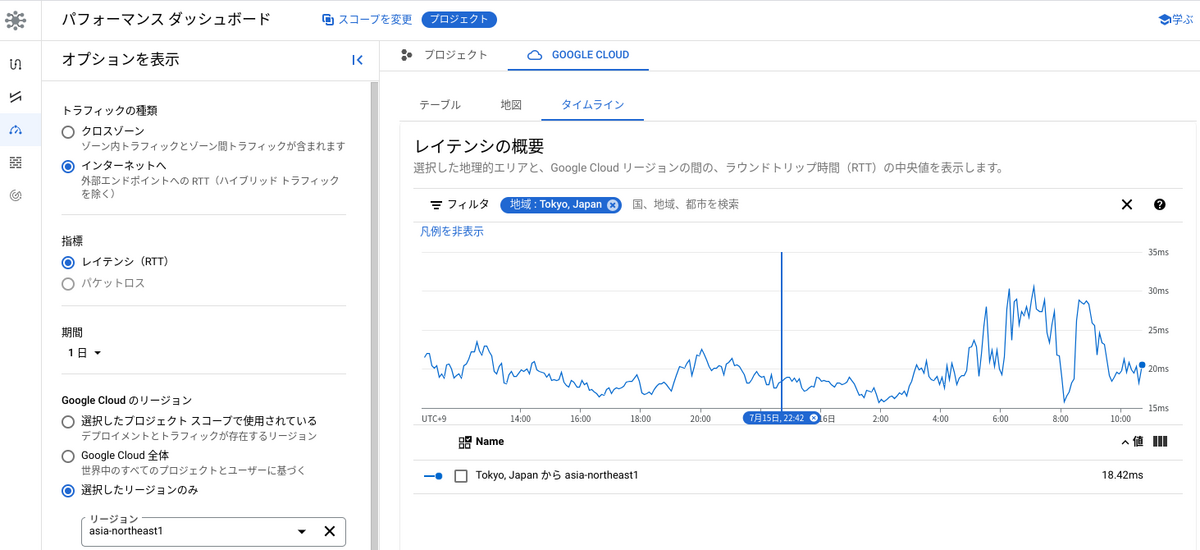Click 凡例を非表示 link
1200x550 pixels.
point(451,231)
